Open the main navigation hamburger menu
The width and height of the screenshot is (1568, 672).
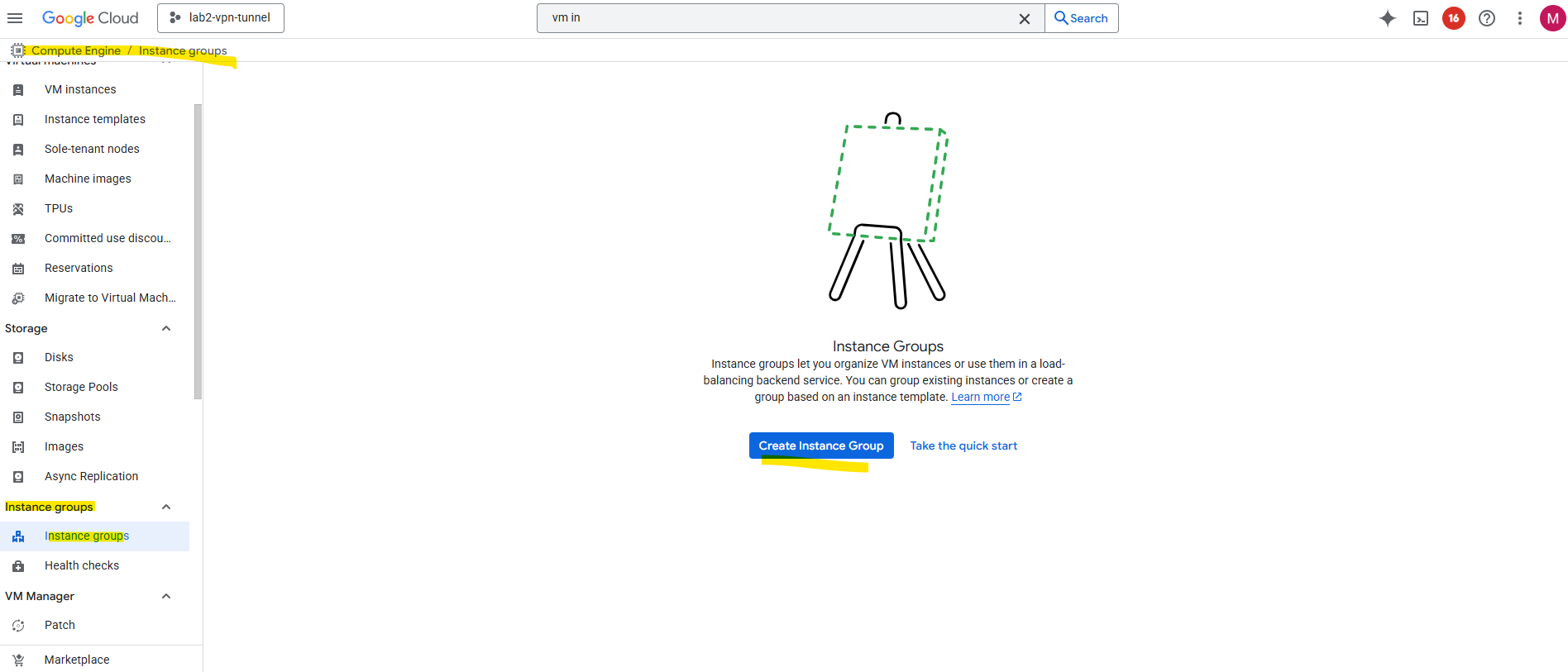[x=15, y=18]
